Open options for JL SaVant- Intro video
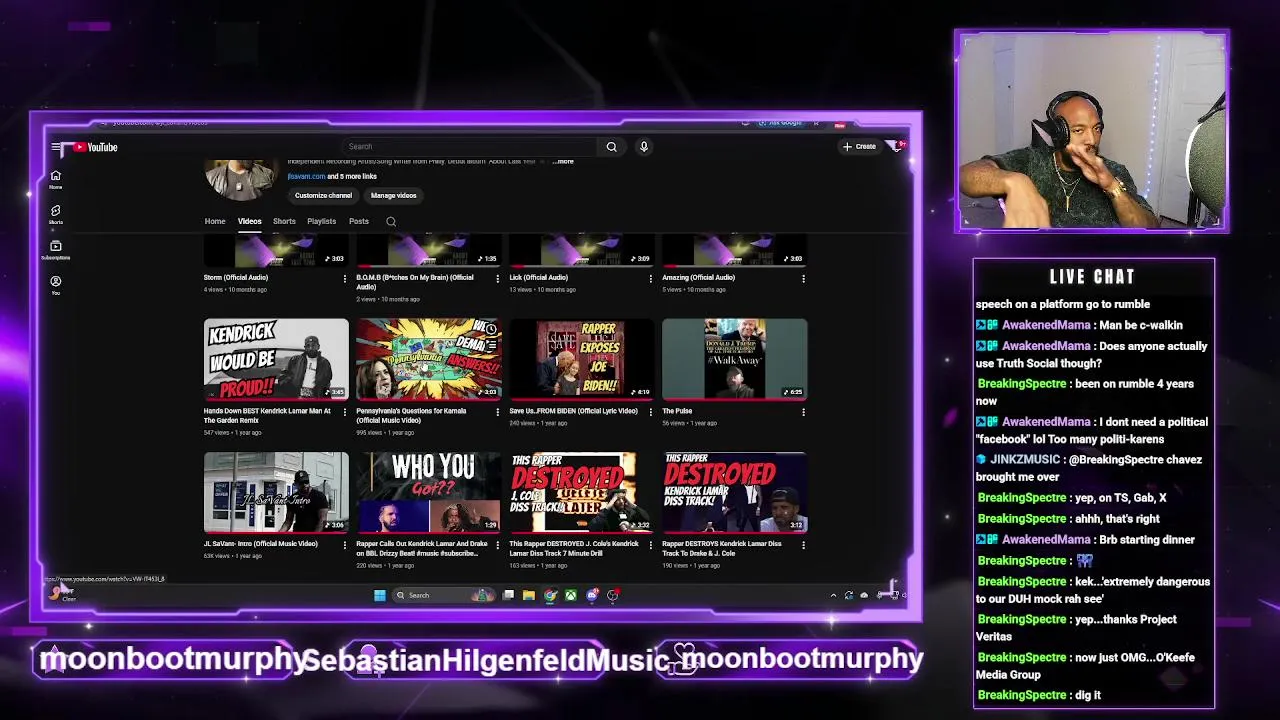1280x720 pixels. [x=345, y=544]
